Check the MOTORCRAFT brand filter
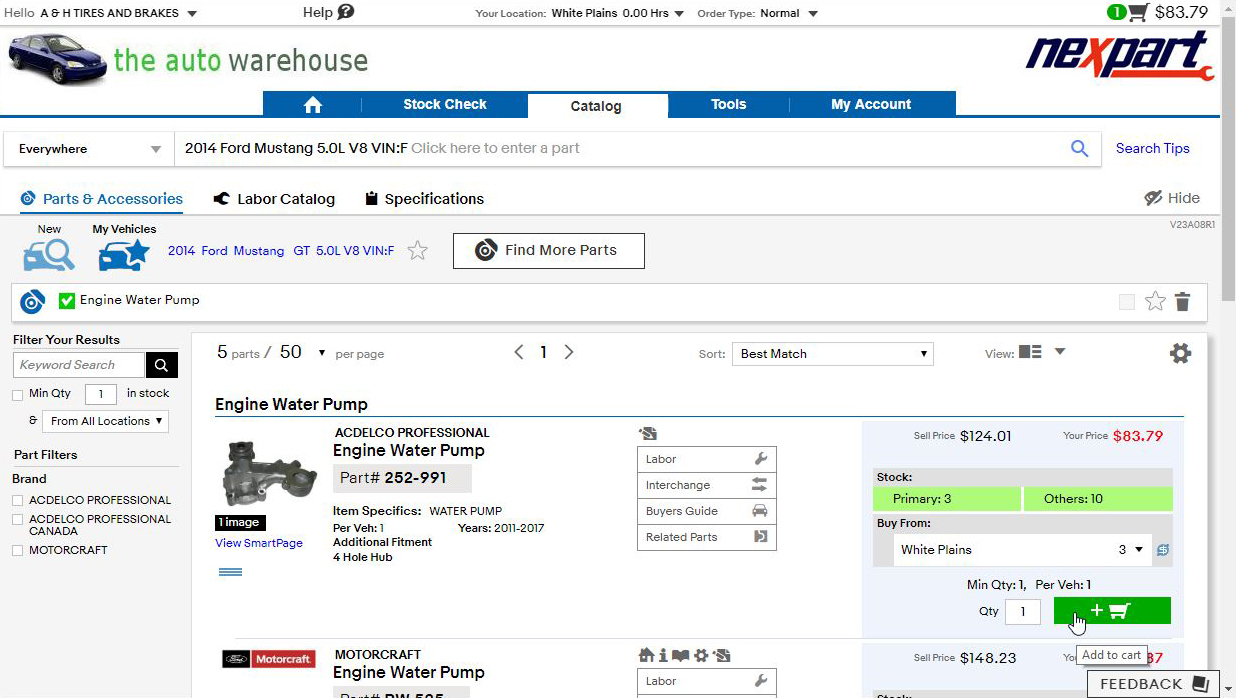The image size is (1236, 698). [18, 550]
